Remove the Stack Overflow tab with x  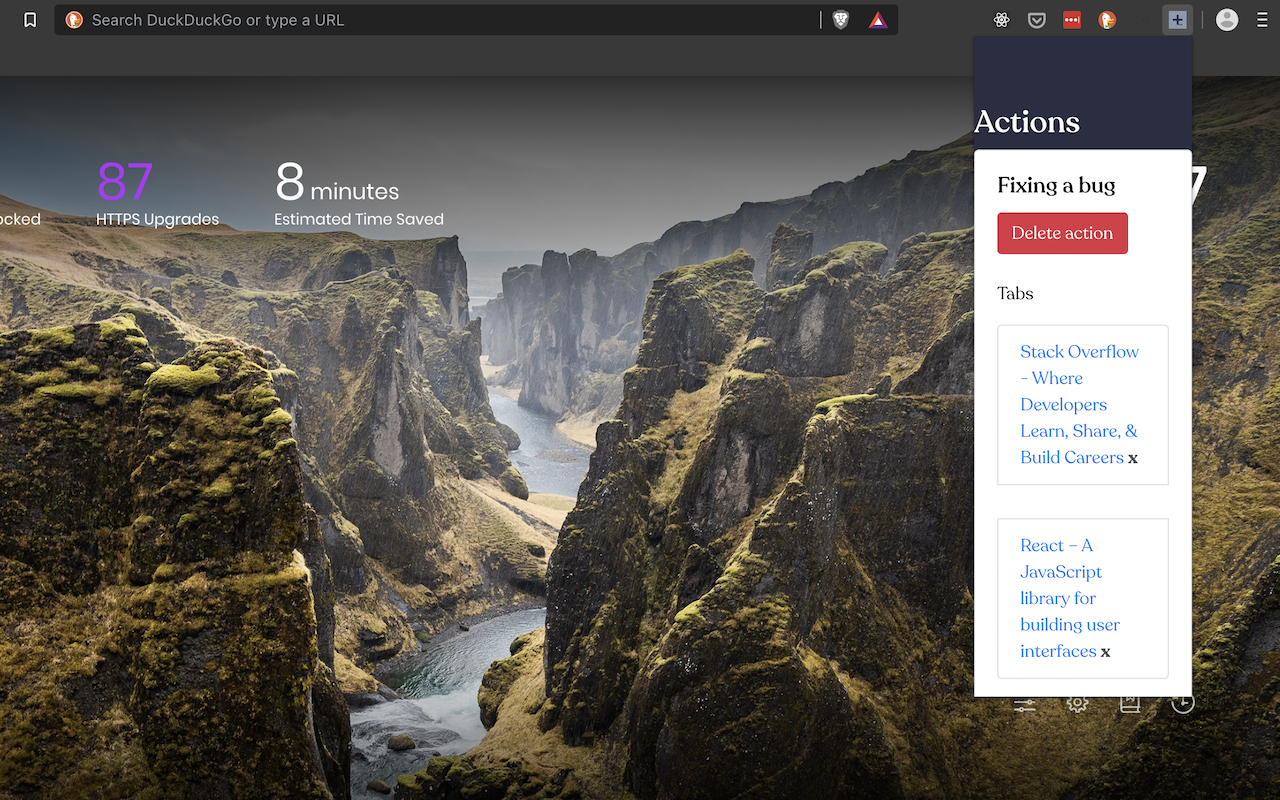tap(1133, 458)
